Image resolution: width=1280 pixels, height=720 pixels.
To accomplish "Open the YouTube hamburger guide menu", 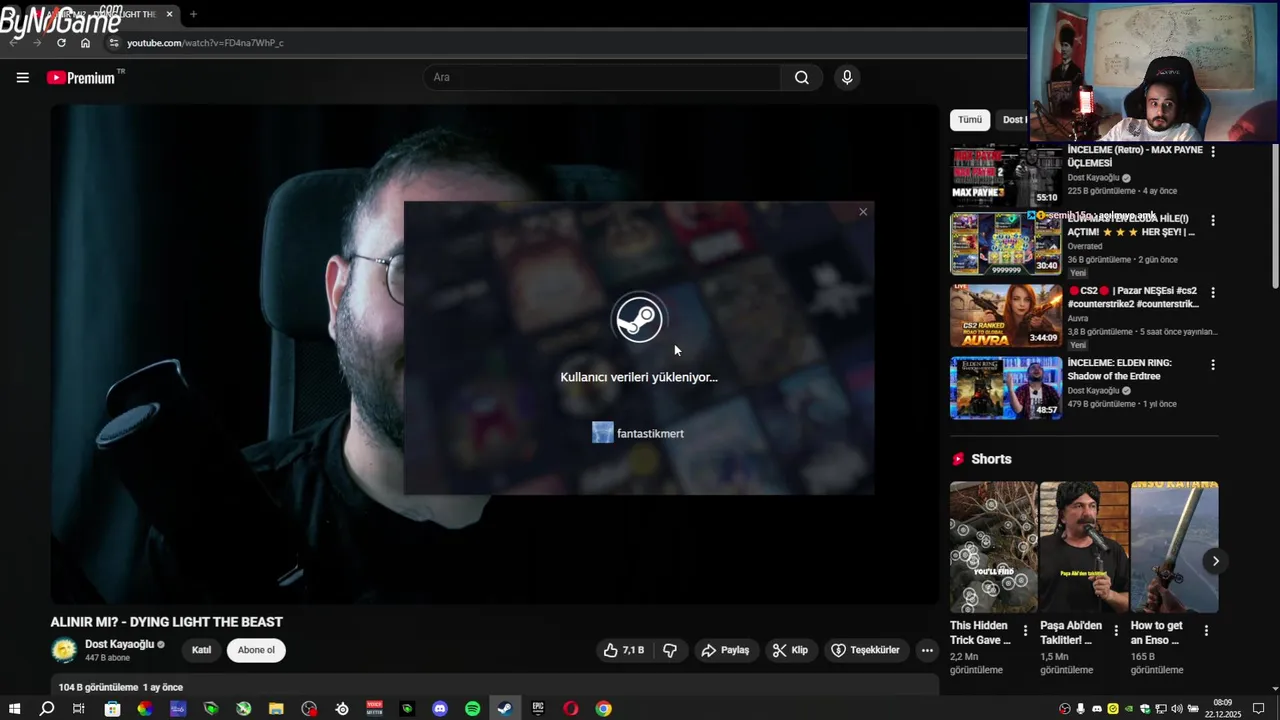I will click(22, 77).
